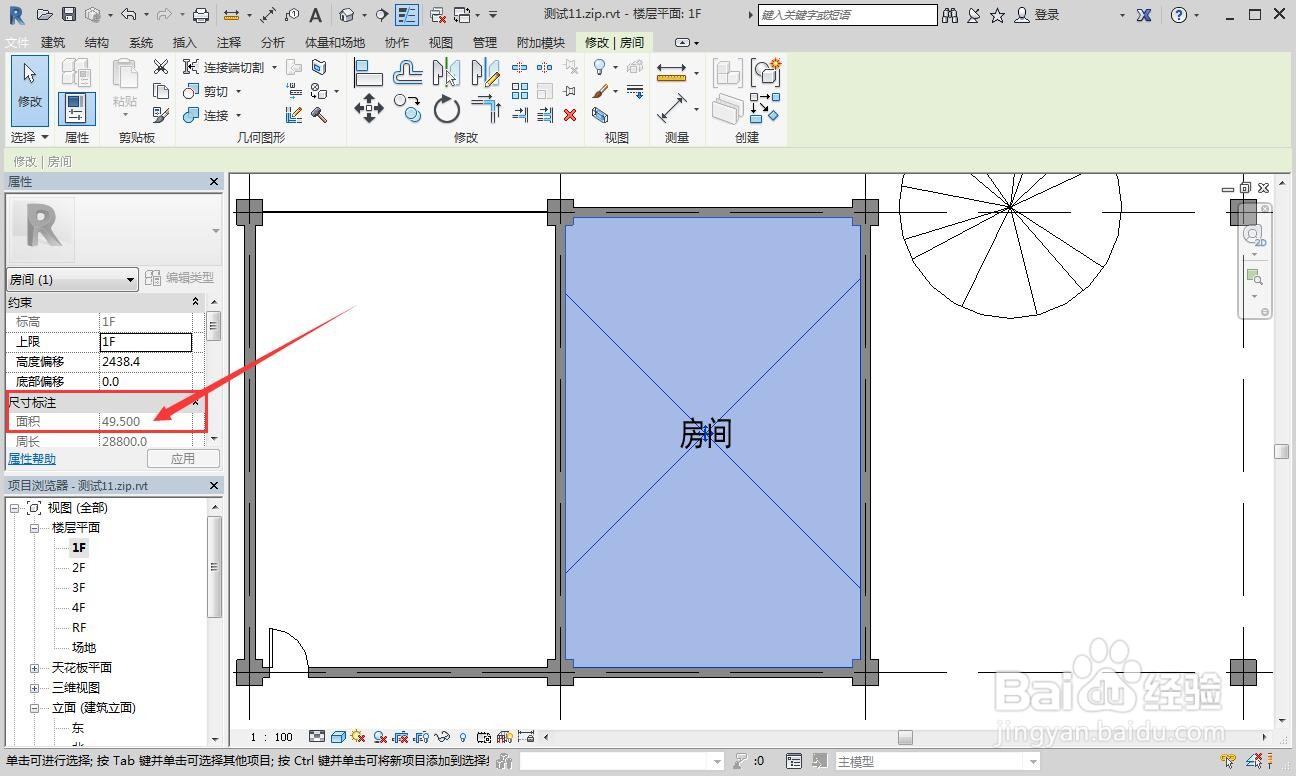Click the red Delete X icon
The width and height of the screenshot is (1296, 776).
570,115
